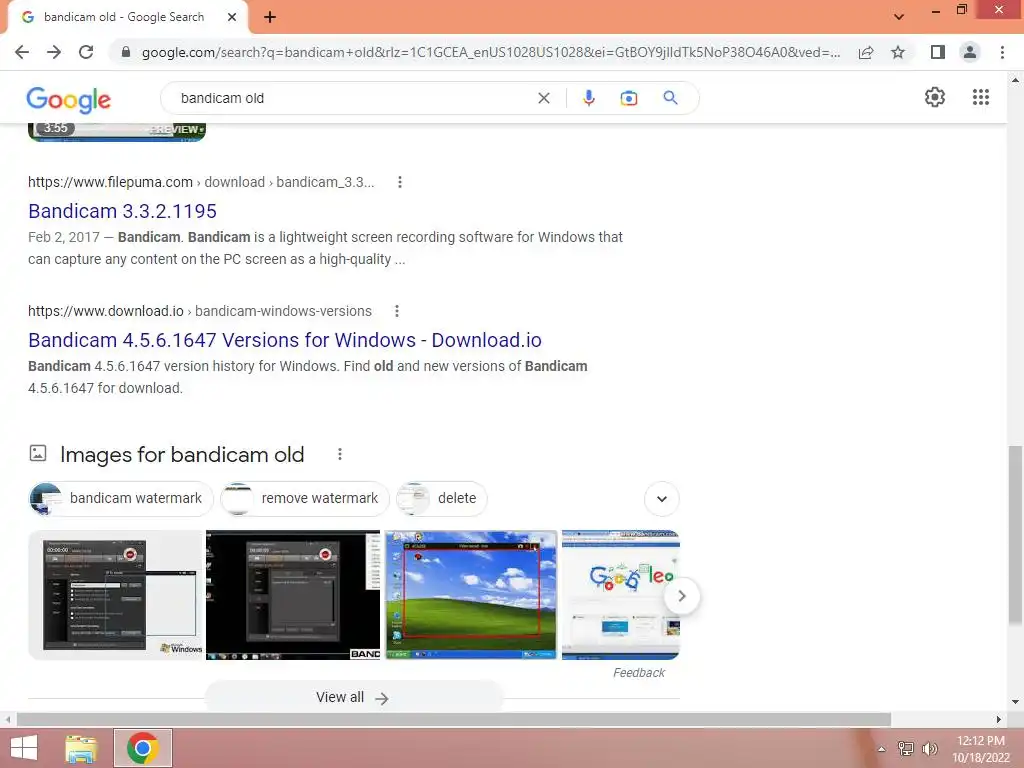Filter images by remove watermark chip
Viewport: 1024px width, 768px height.
[x=304, y=498]
